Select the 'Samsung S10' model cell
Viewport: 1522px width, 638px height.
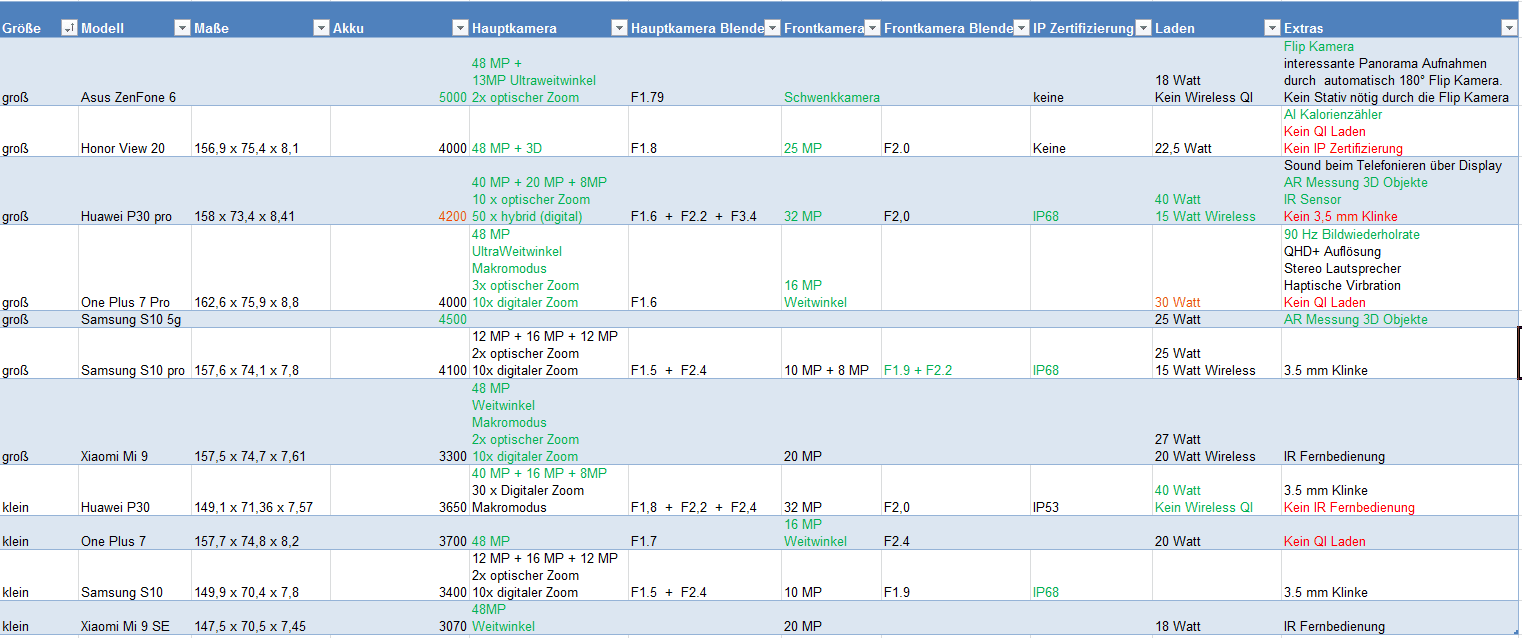click(134, 575)
